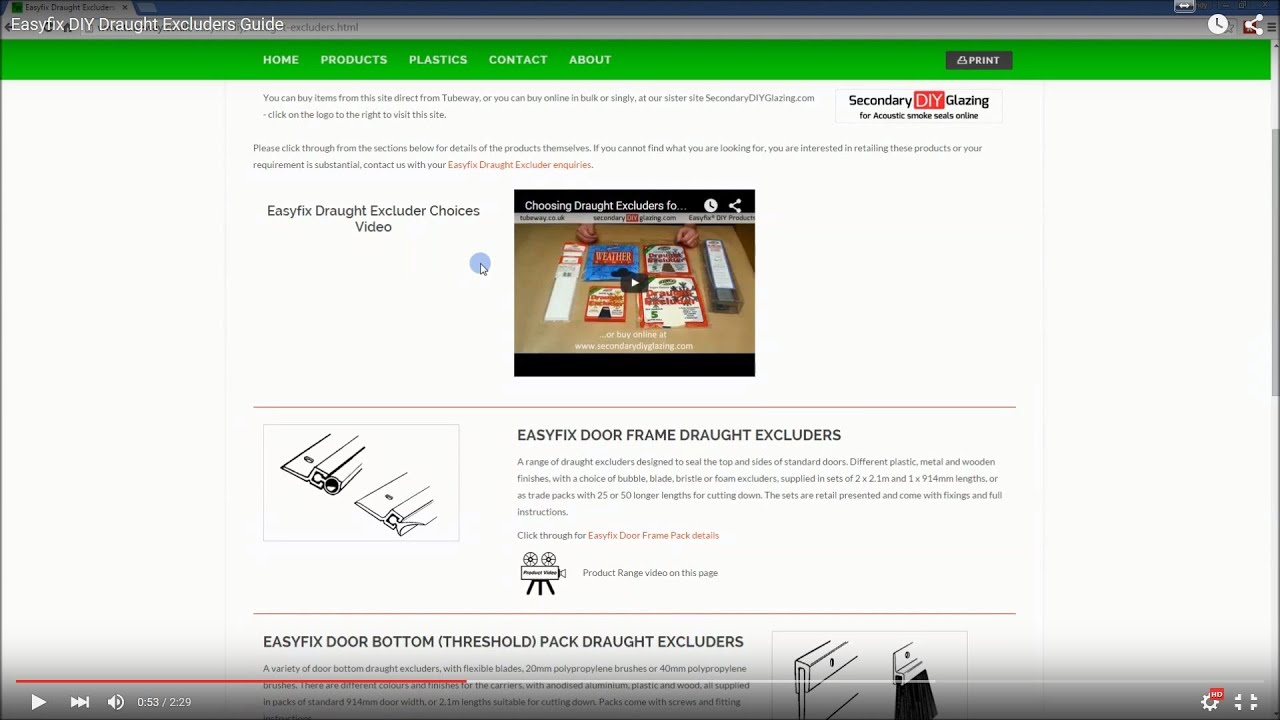Image resolution: width=1280 pixels, height=720 pixels.
Task: Open the PRODUCTS menu item
Action: [x=354, y=60]
